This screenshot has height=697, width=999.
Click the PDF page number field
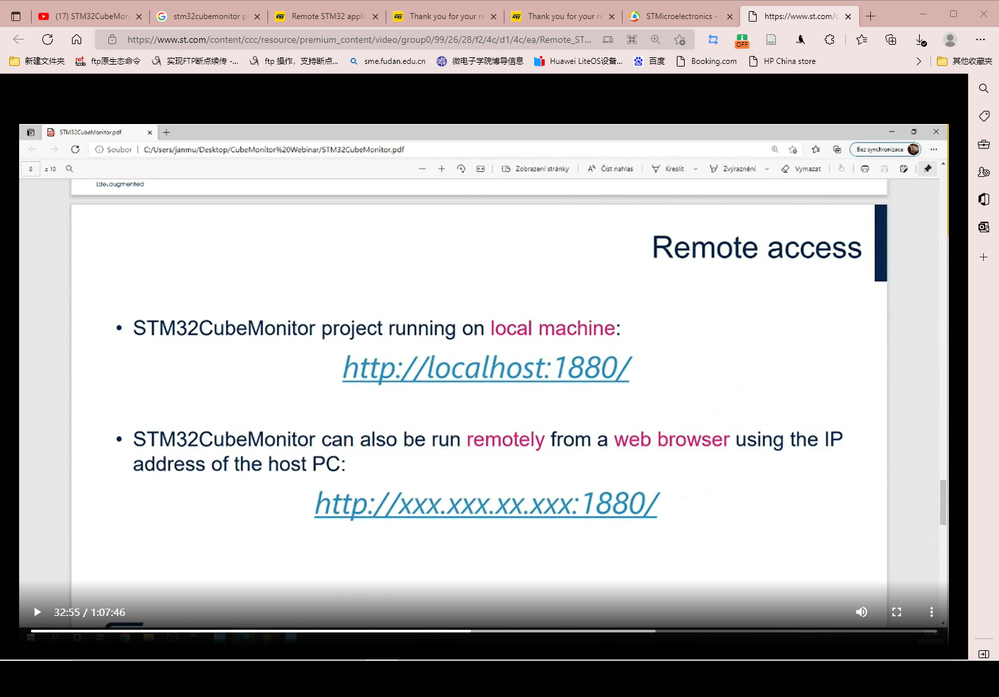pyautogui.click(x=31, y=169)
